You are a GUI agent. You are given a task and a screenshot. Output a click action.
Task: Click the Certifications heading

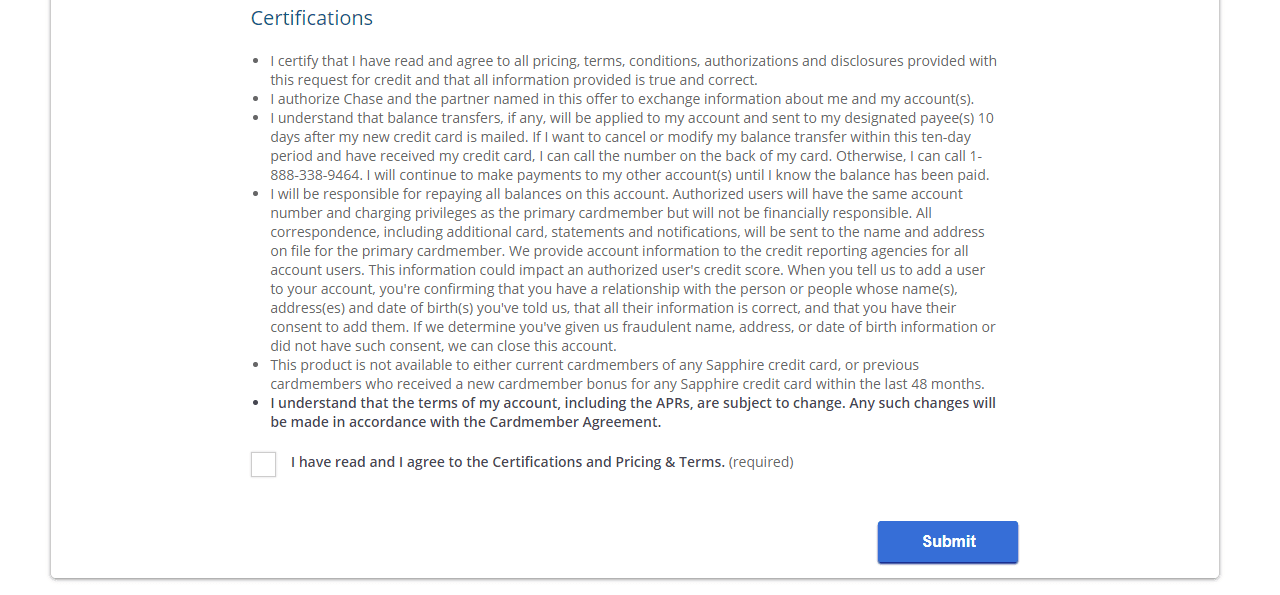[312, 18]
